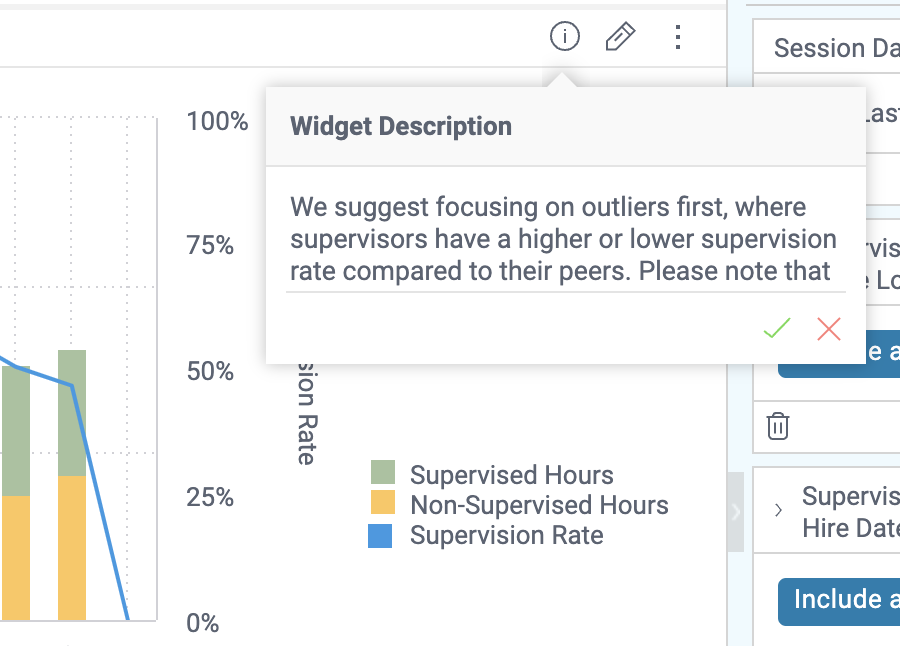Select yellow non-supervised segment of rightmost bar
This screenshot has height=646, width=900.
coord(72,547)
